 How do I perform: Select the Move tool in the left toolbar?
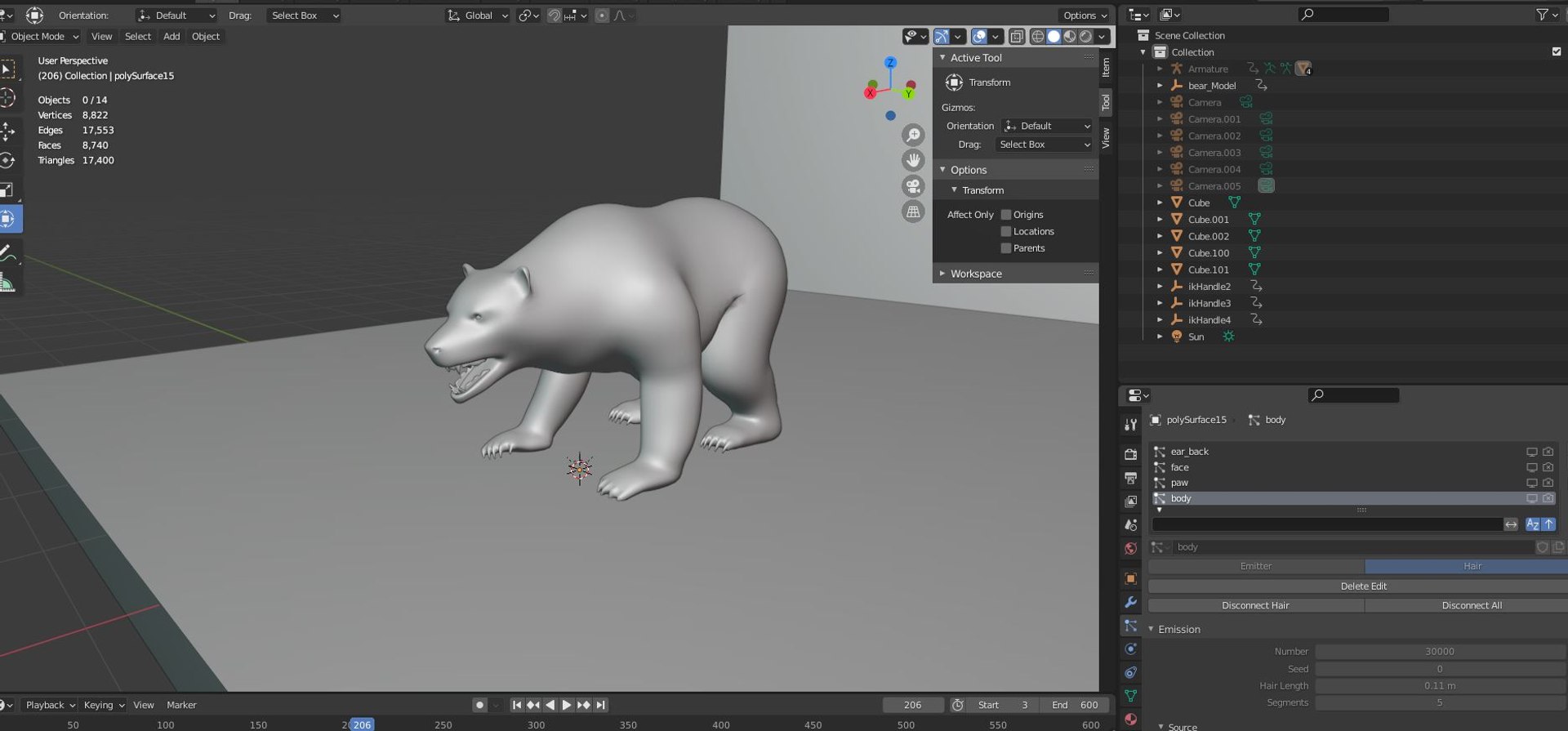pos(7,130)
